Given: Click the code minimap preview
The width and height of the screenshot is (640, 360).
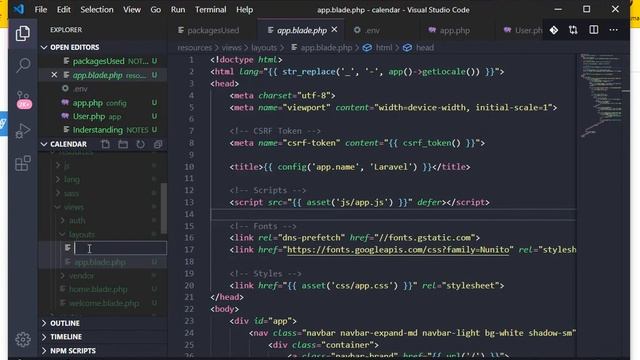Looking at the screenshot, I should click(x=602, y=95).
